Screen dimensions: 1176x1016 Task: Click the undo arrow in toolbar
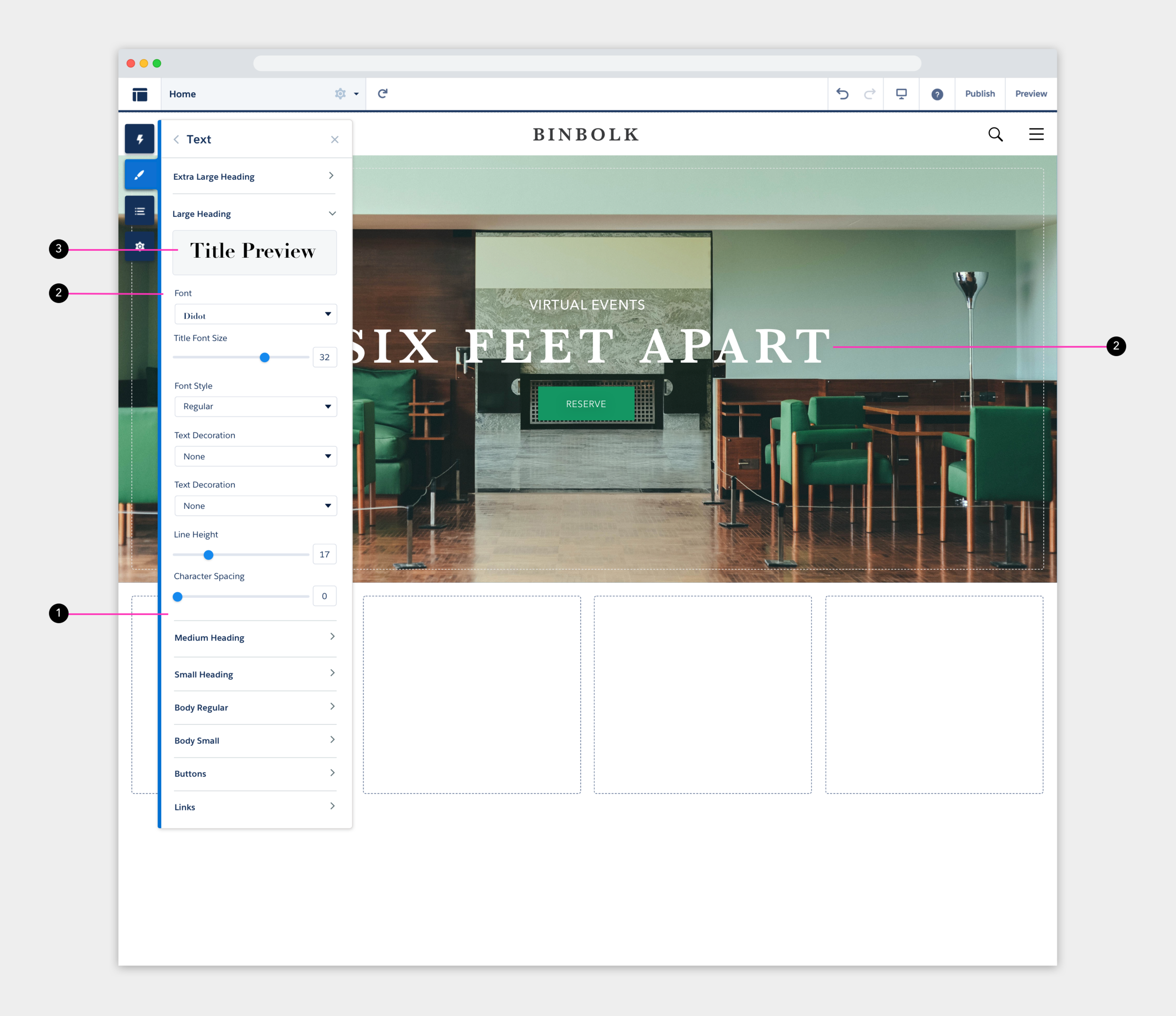pyautogui.click(x=842, y=94)
